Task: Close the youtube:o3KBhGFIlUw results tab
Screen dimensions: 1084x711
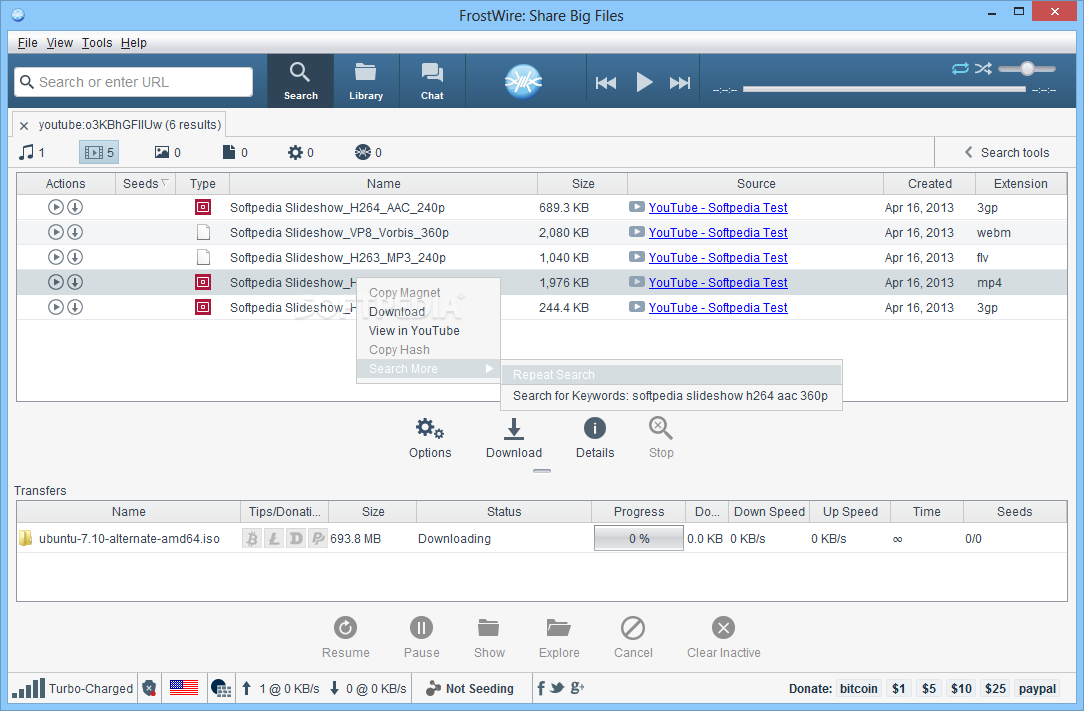Action: 24,126
